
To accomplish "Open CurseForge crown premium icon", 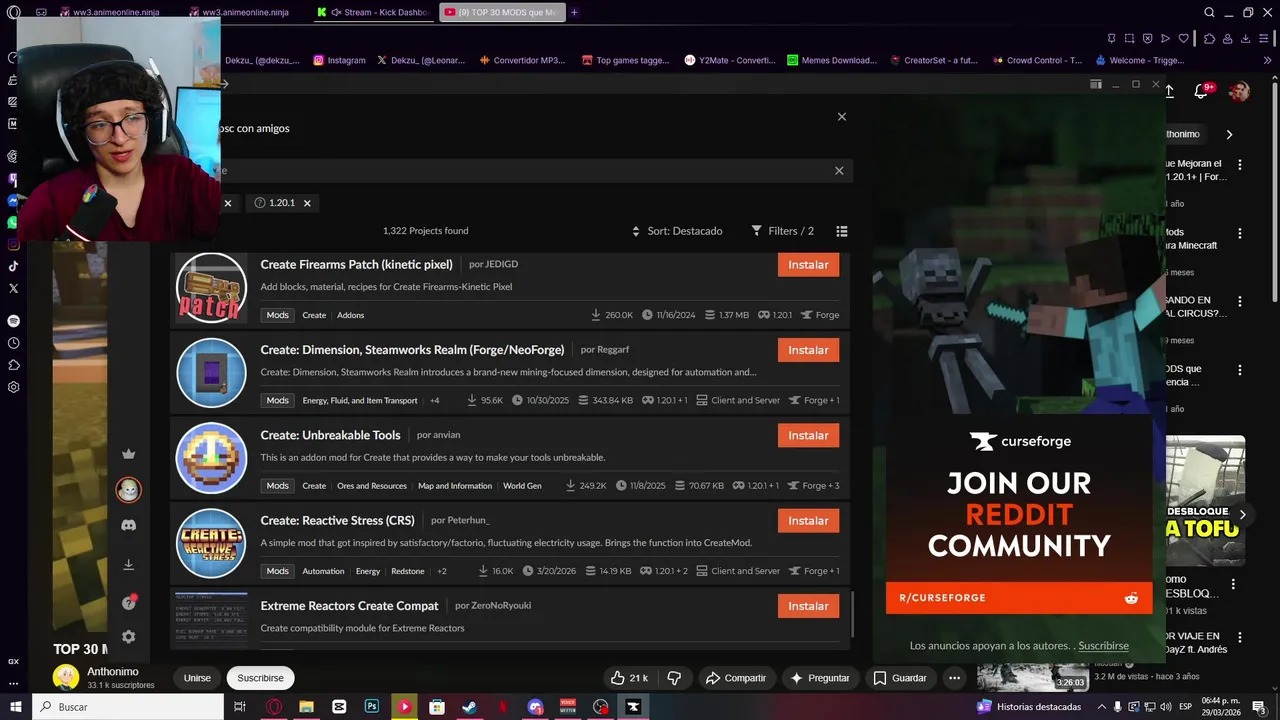I will [x=128, y=454].
